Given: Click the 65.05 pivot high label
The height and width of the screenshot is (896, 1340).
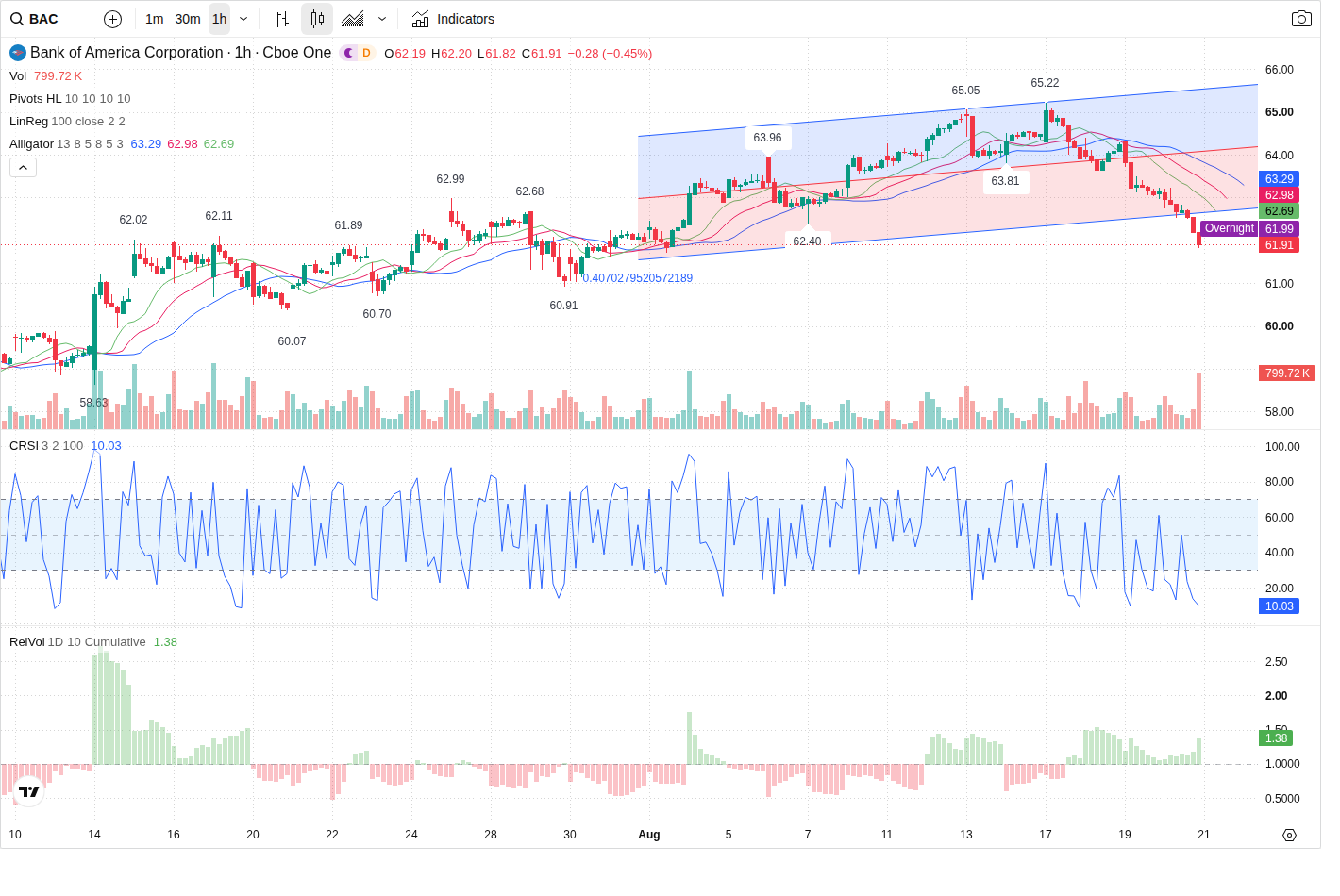Looking at the screenshot, I should (965, 91).
